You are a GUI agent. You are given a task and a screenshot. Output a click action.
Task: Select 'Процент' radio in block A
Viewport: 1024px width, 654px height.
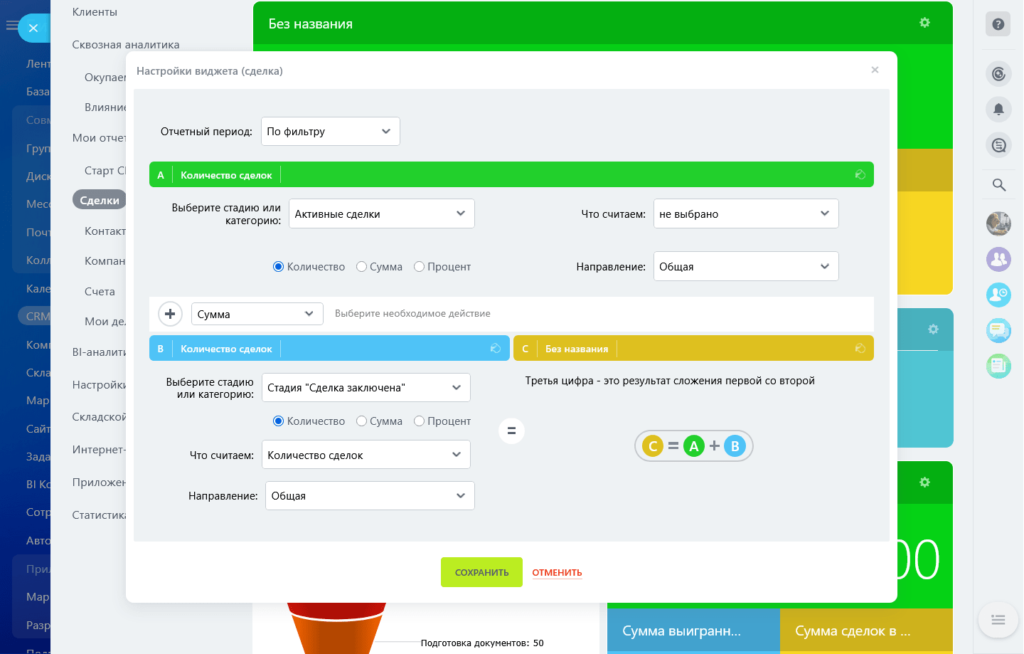tap(419, 267)
